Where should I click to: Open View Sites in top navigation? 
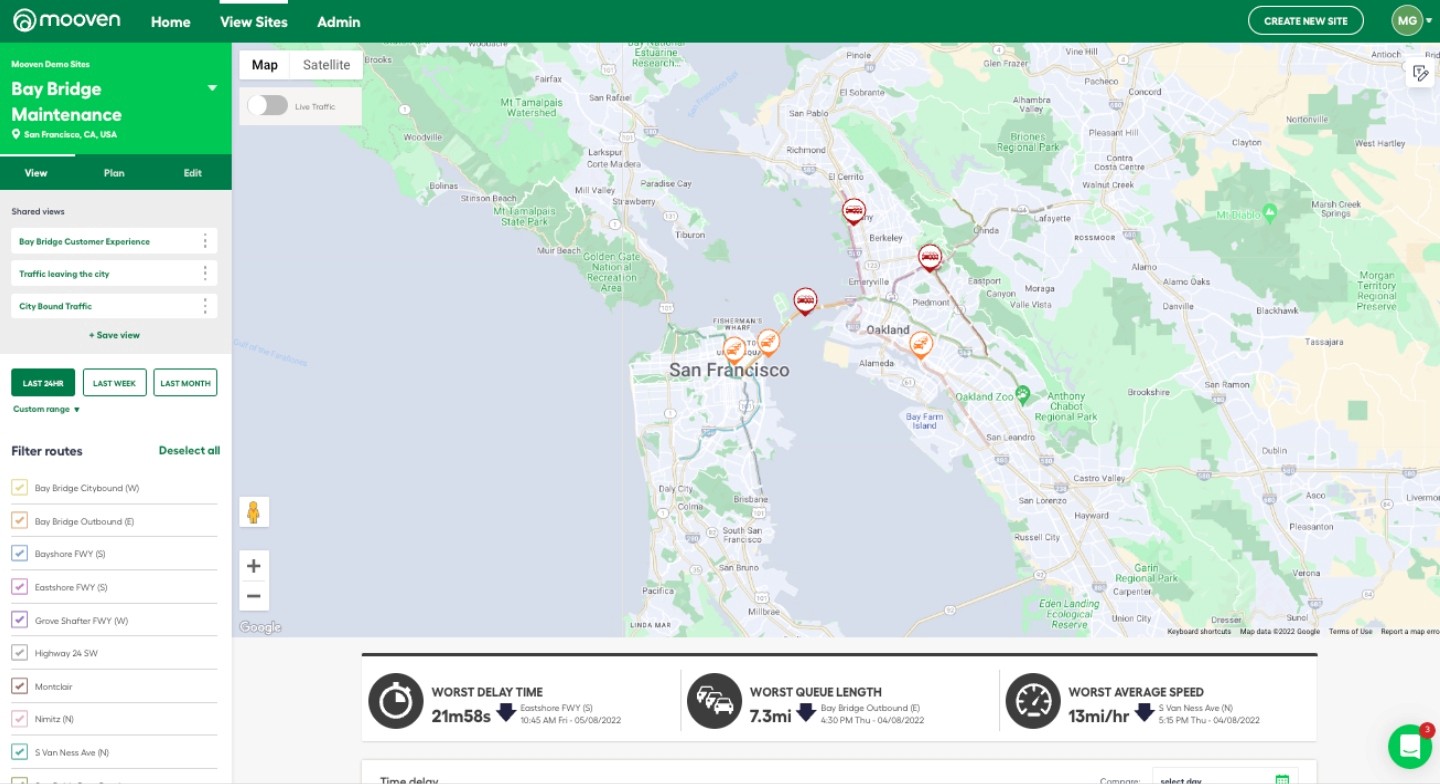pyautogui.click(x=254, y=22)
